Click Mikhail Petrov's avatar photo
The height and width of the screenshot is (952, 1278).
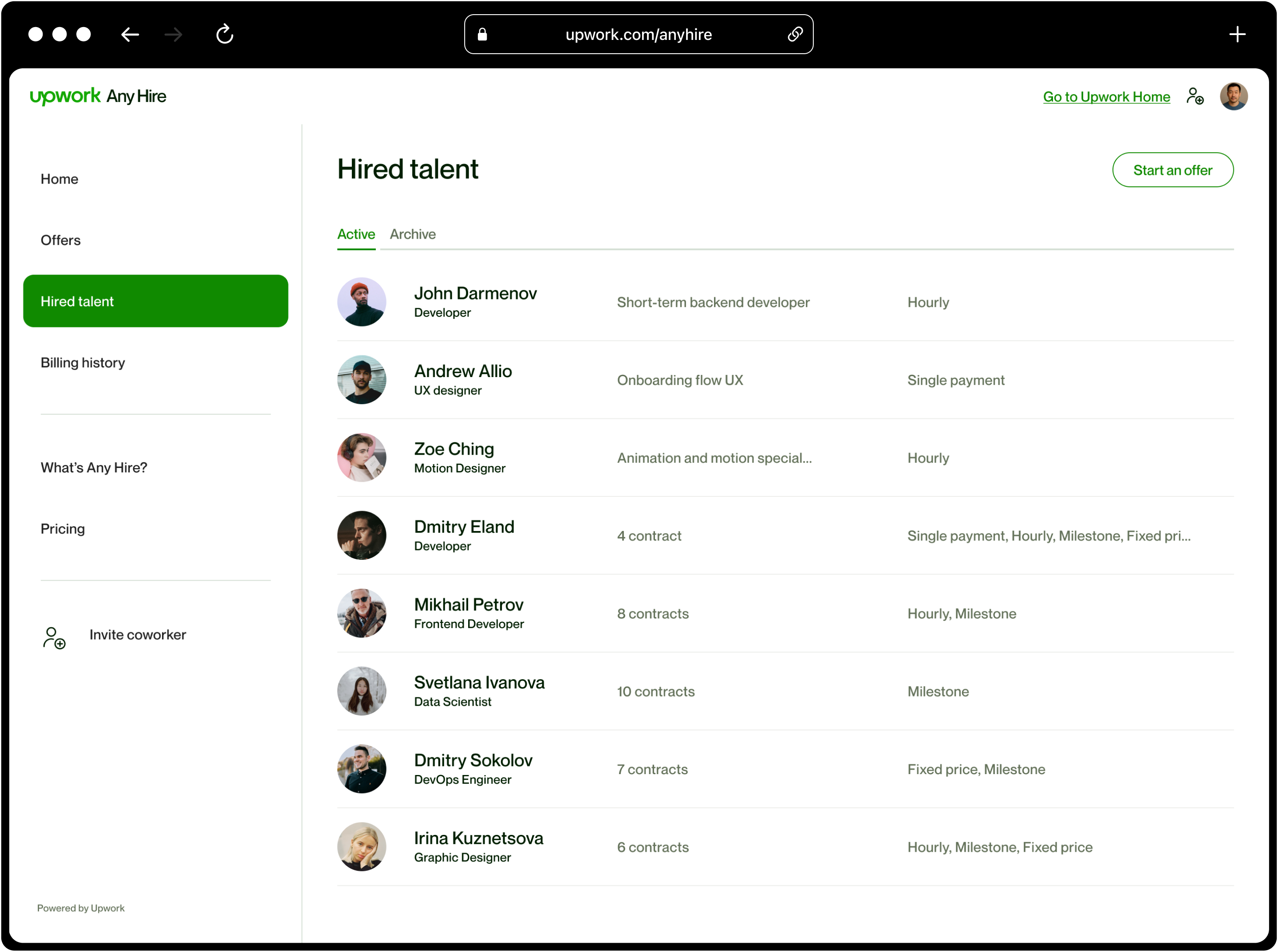362,613
